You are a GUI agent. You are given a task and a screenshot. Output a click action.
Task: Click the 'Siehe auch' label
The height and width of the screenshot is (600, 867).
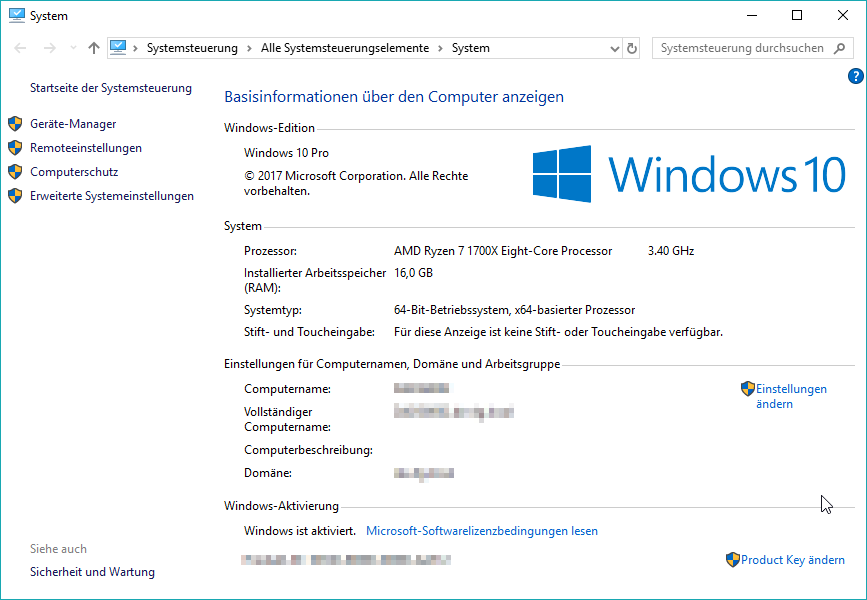point(58,549)
